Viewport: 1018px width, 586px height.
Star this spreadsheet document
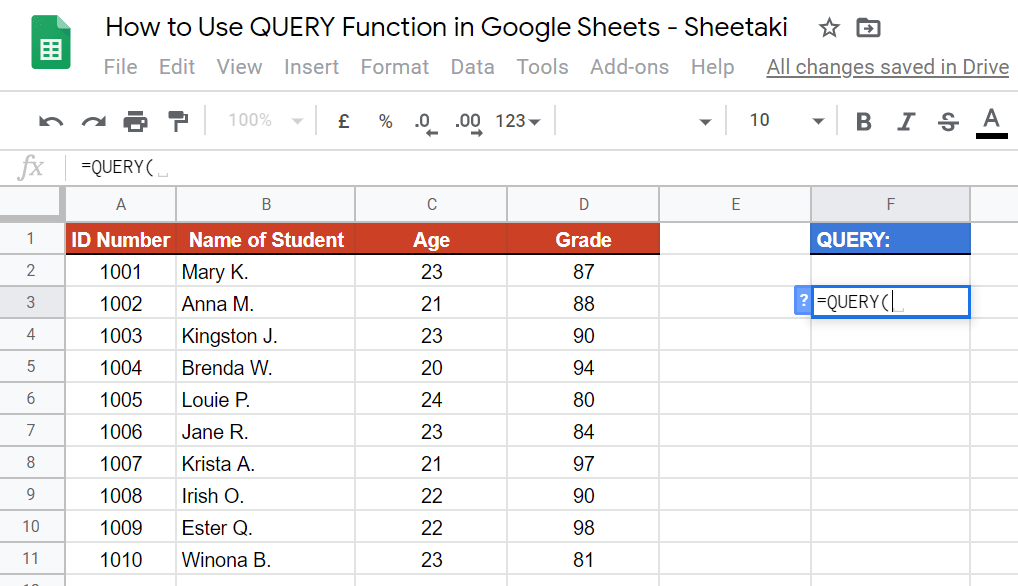tap(829, 28)
